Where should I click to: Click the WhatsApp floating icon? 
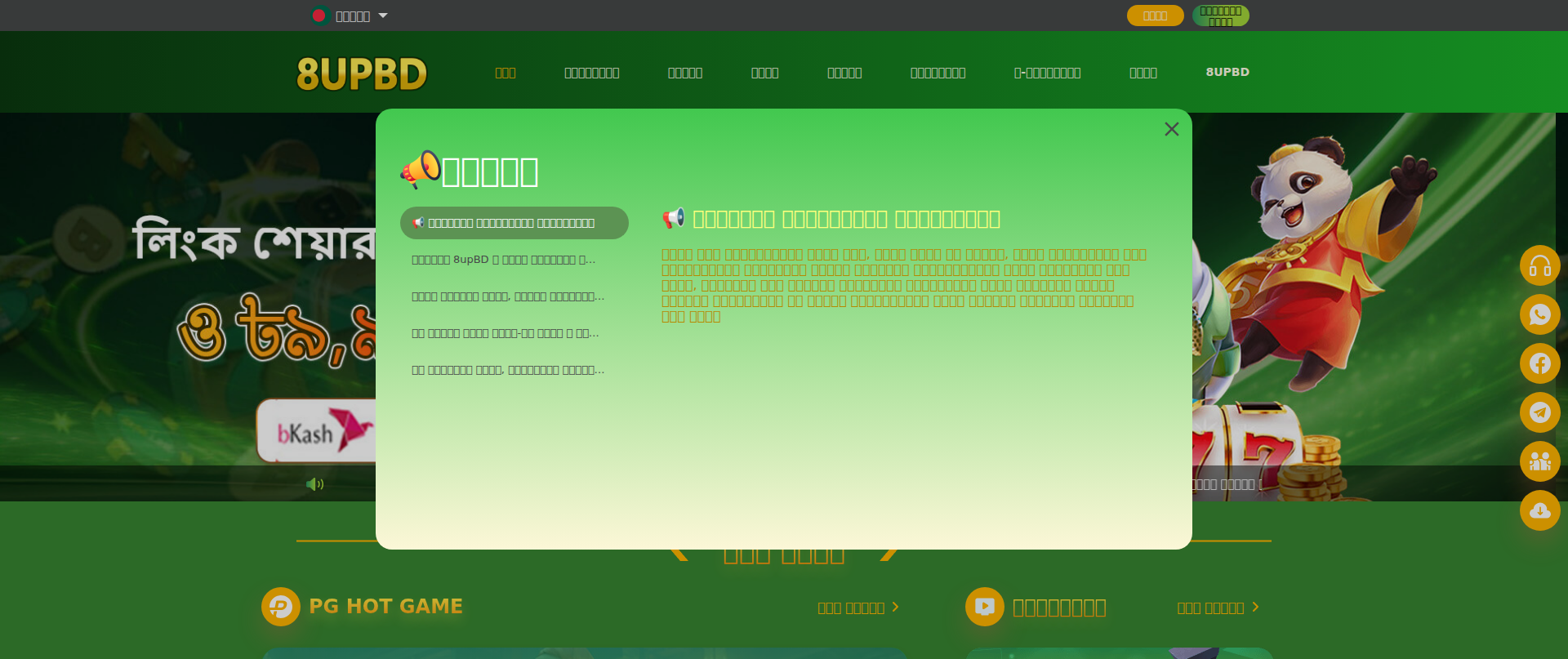tap(1540, 314)
